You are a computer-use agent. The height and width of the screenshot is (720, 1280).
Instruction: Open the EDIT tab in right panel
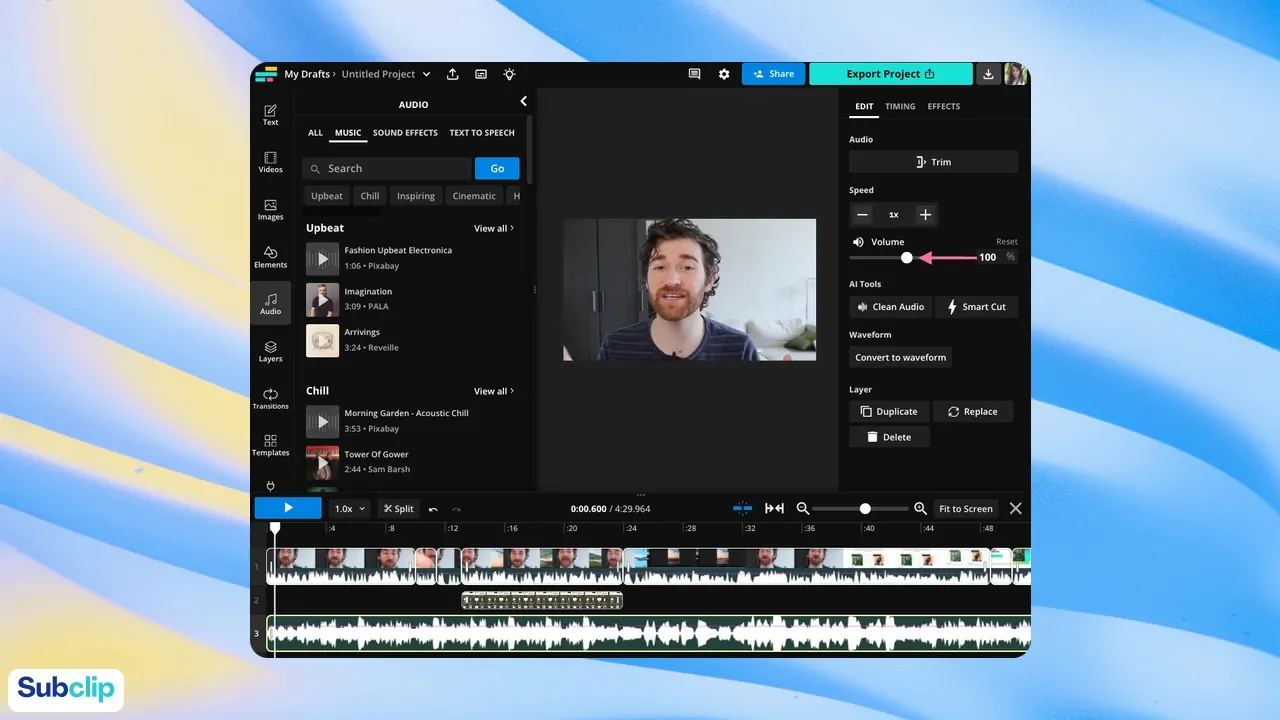click(x=864, y=106)
